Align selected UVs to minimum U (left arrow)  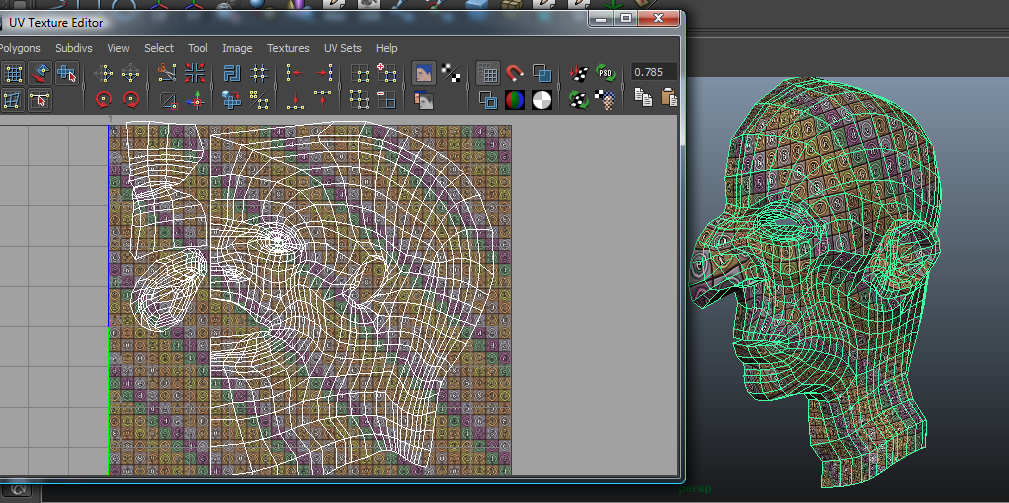pos(295,73)
